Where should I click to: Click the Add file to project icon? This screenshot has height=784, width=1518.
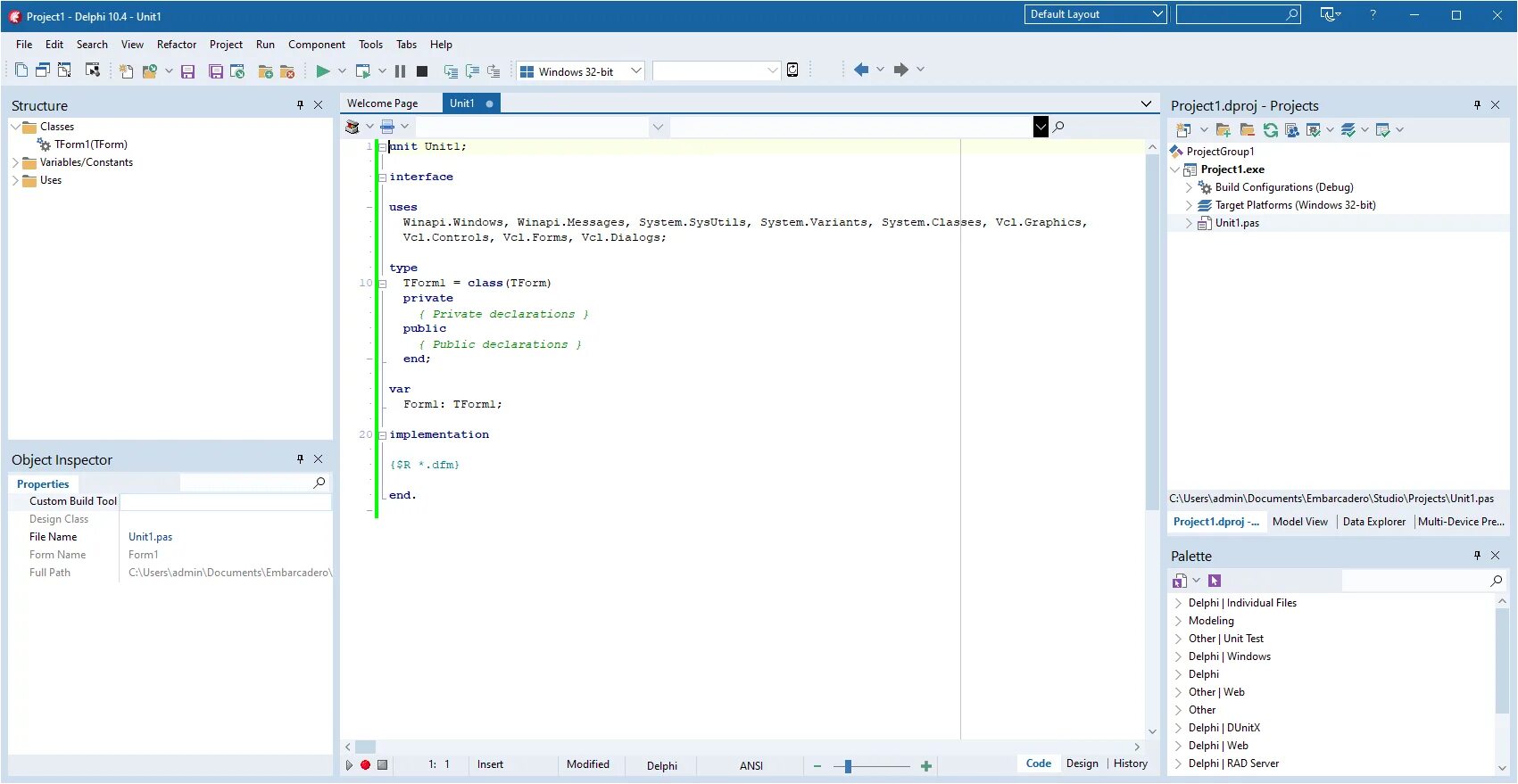click(x=265, y=71)
